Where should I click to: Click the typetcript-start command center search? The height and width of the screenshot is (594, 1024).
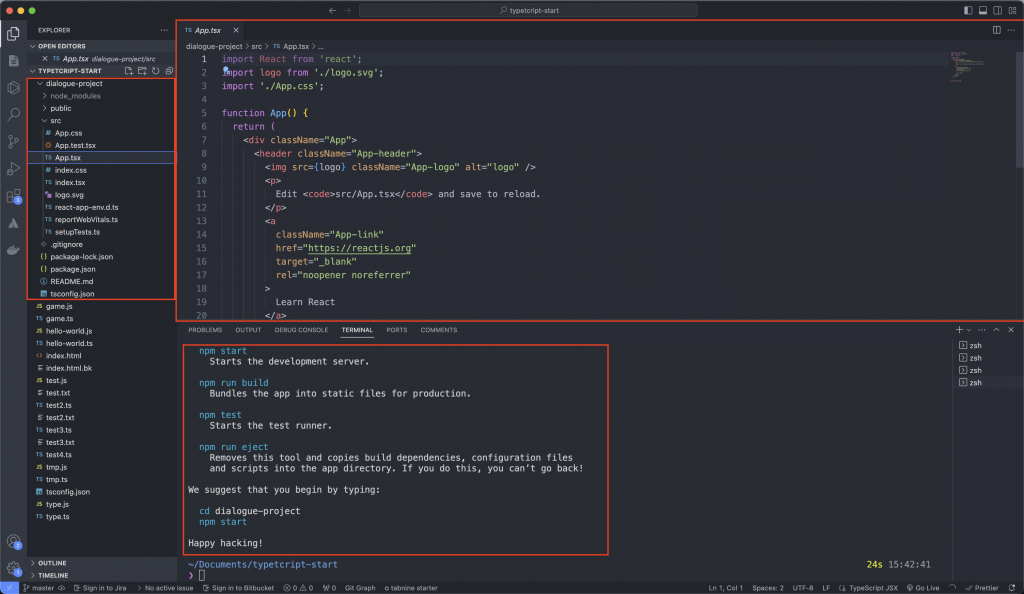click(528, 10)
